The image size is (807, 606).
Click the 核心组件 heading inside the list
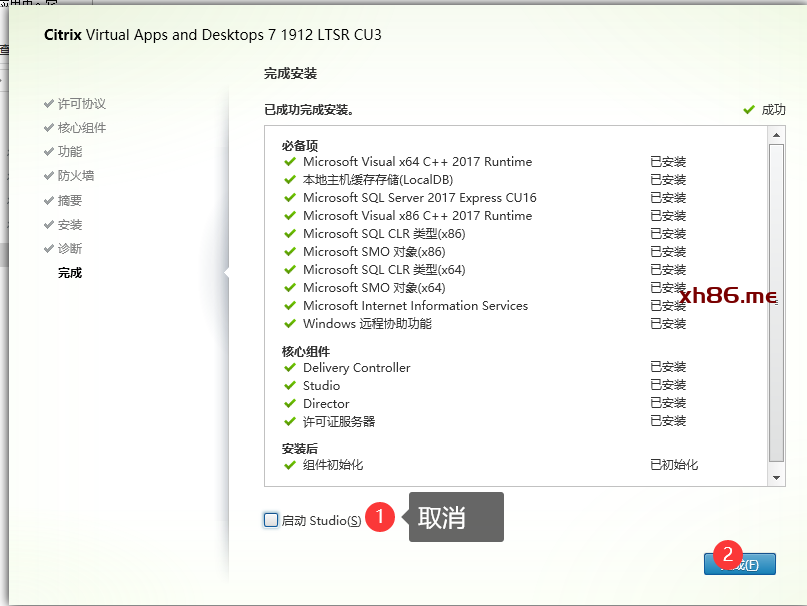pos(306,352)
